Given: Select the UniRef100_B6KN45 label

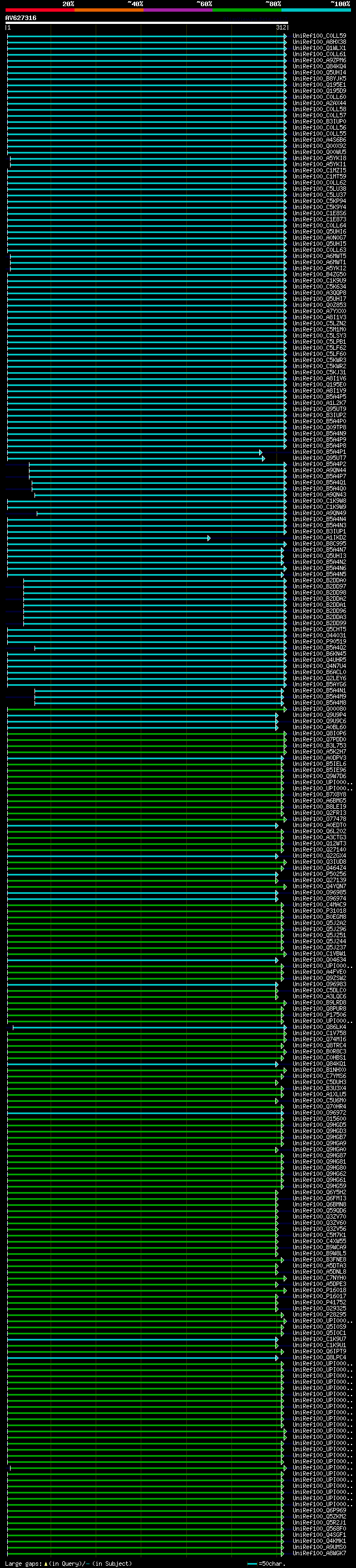Looking at the screenshot, I should tap(319, 654).
